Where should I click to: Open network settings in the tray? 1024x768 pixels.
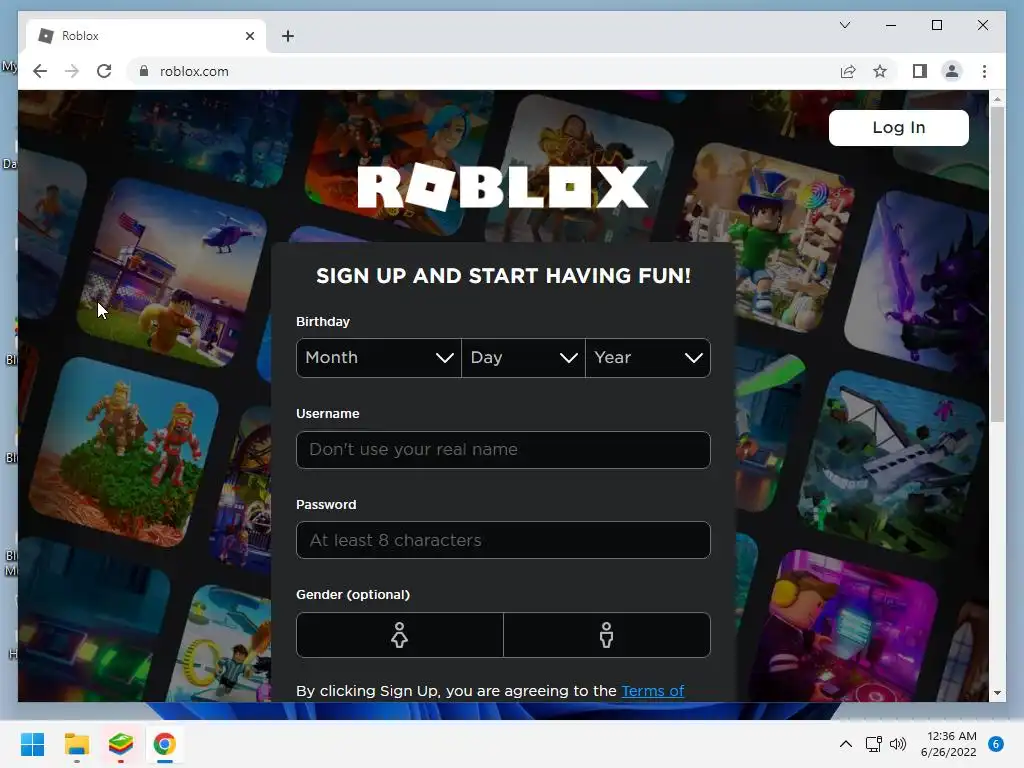(x=873, y=744)
